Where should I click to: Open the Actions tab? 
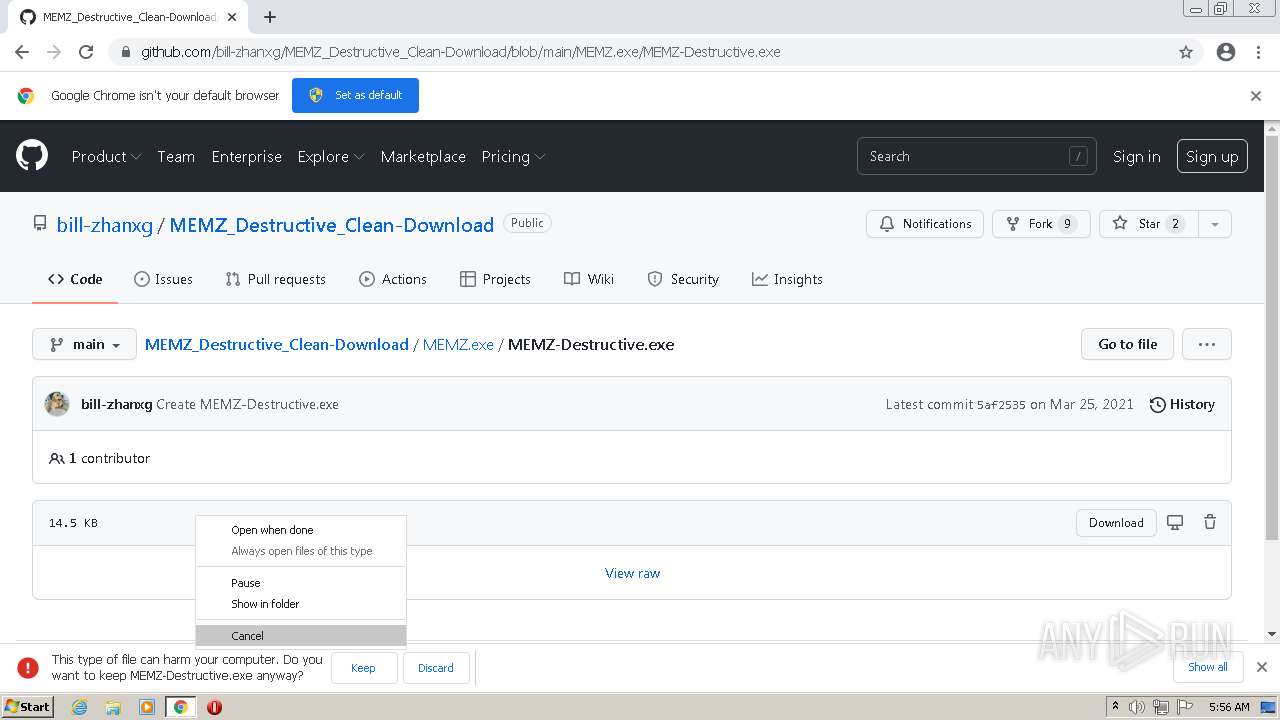[393, 279]
